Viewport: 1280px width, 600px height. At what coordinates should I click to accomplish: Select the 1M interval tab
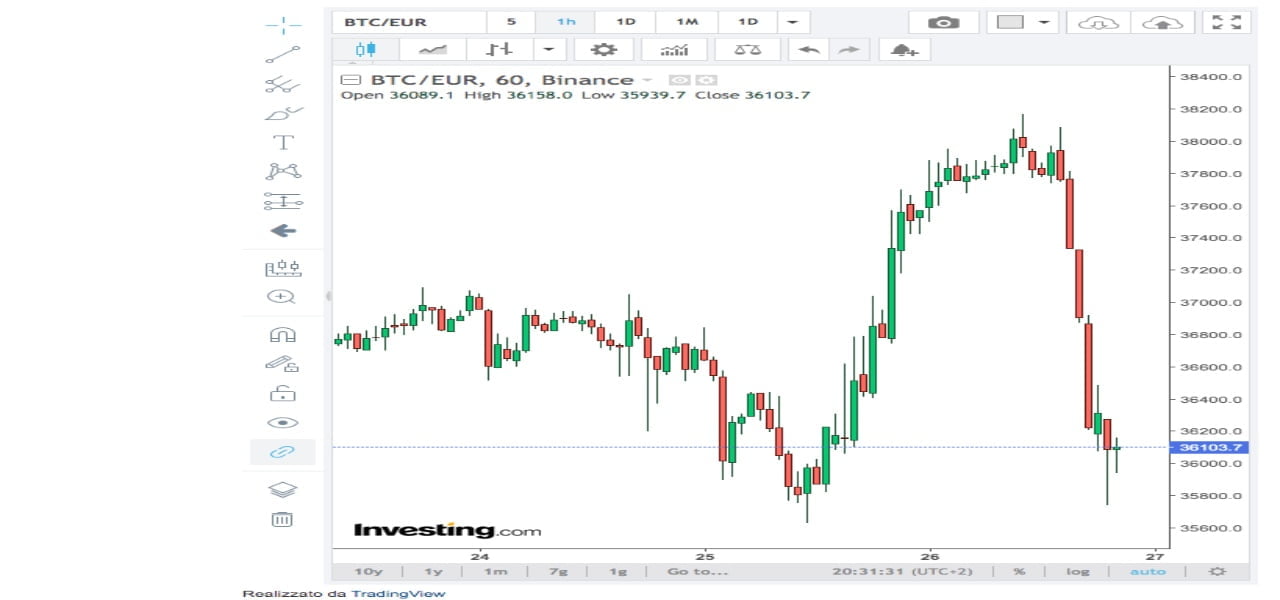click(x=686, y=22)
